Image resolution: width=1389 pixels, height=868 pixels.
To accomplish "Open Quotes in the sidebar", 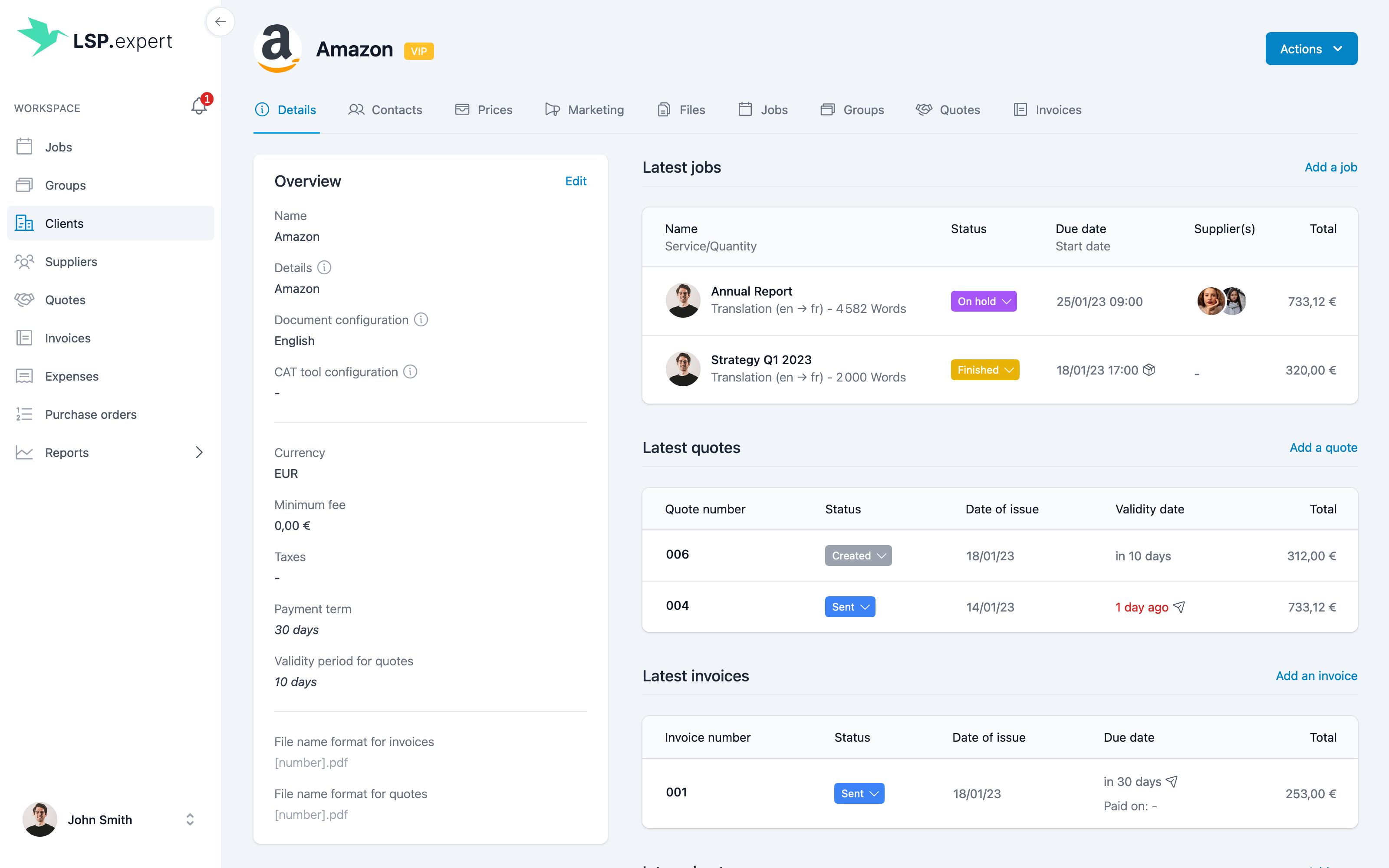I will tap(110, 299).
